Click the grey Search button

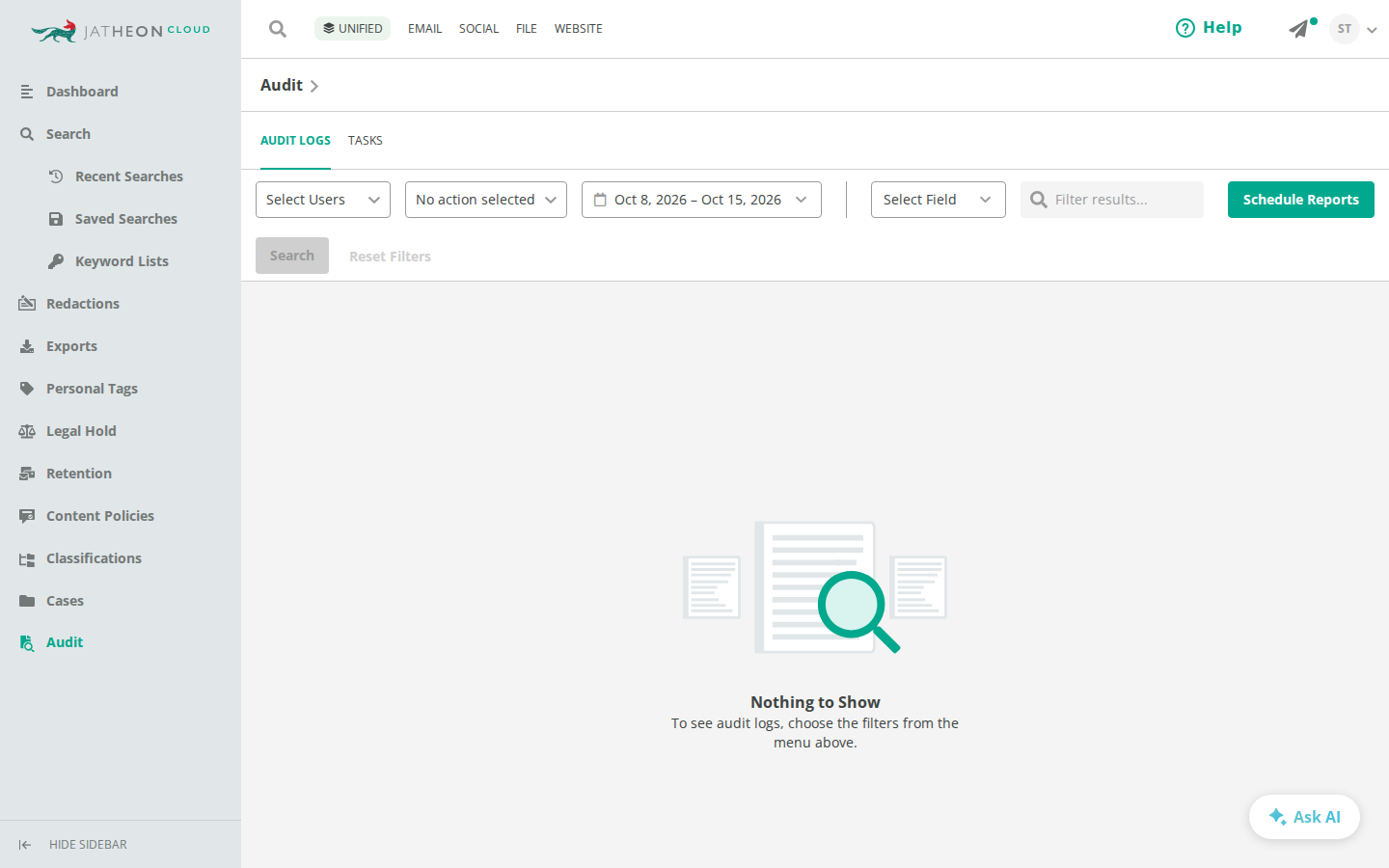pyautogui.click(x=292, y=256)
